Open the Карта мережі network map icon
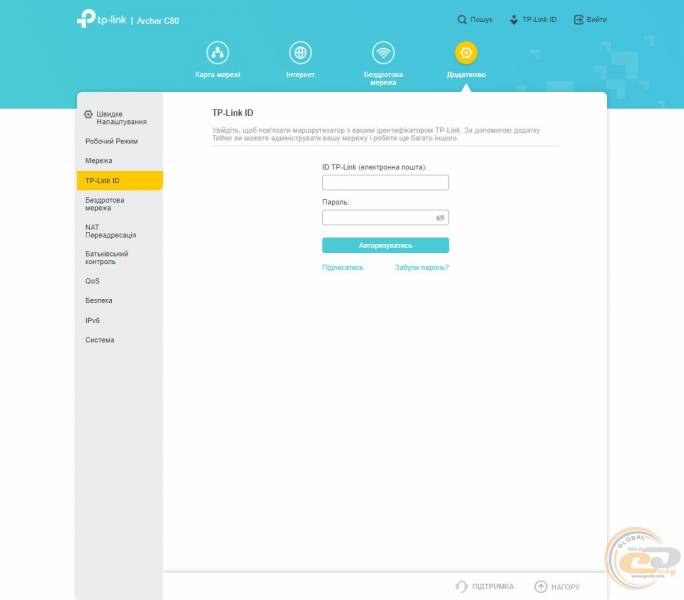The height and width of the screenshot is (600, 684). click(x=218, y=53)
